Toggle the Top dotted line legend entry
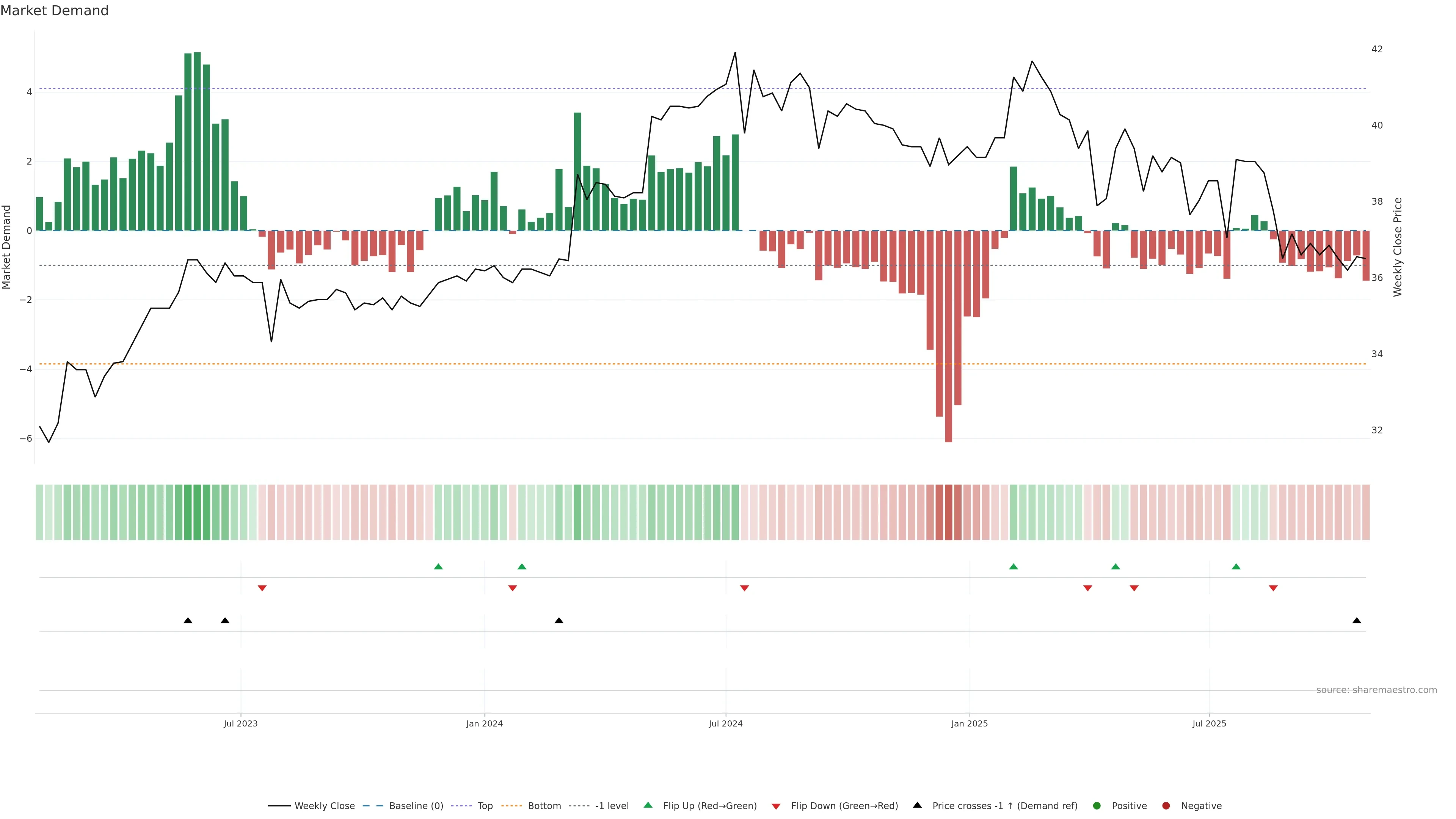This screenshot has width=1456, height=819. [x=485, y=805]
